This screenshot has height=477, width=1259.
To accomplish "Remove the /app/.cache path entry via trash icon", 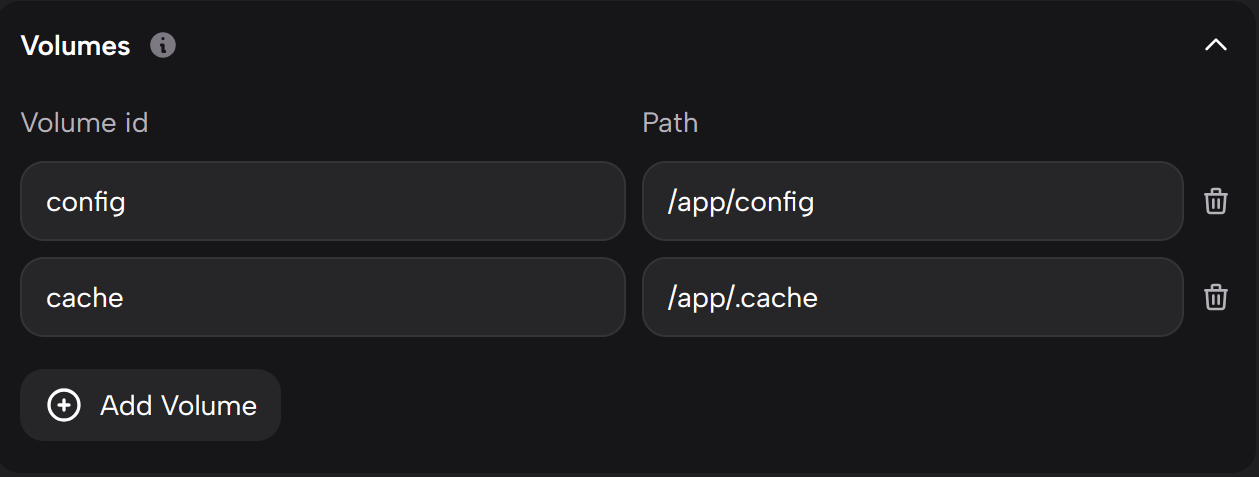I will point(1215,297).
